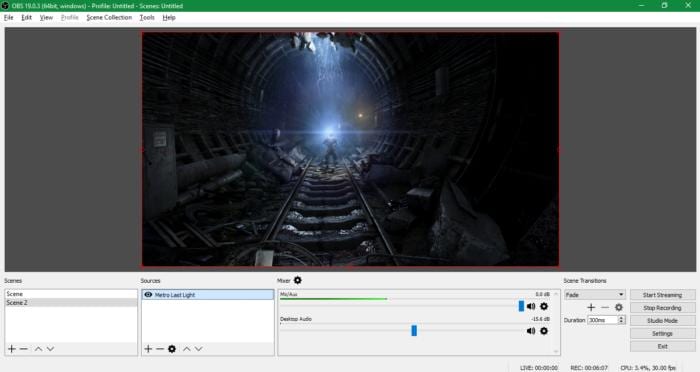Image resolution: width=700 pixels, height=372 pixels.
Task: Increase Duration using the stepper arrow
Action: pyautogui.click(x=621, y=318)
